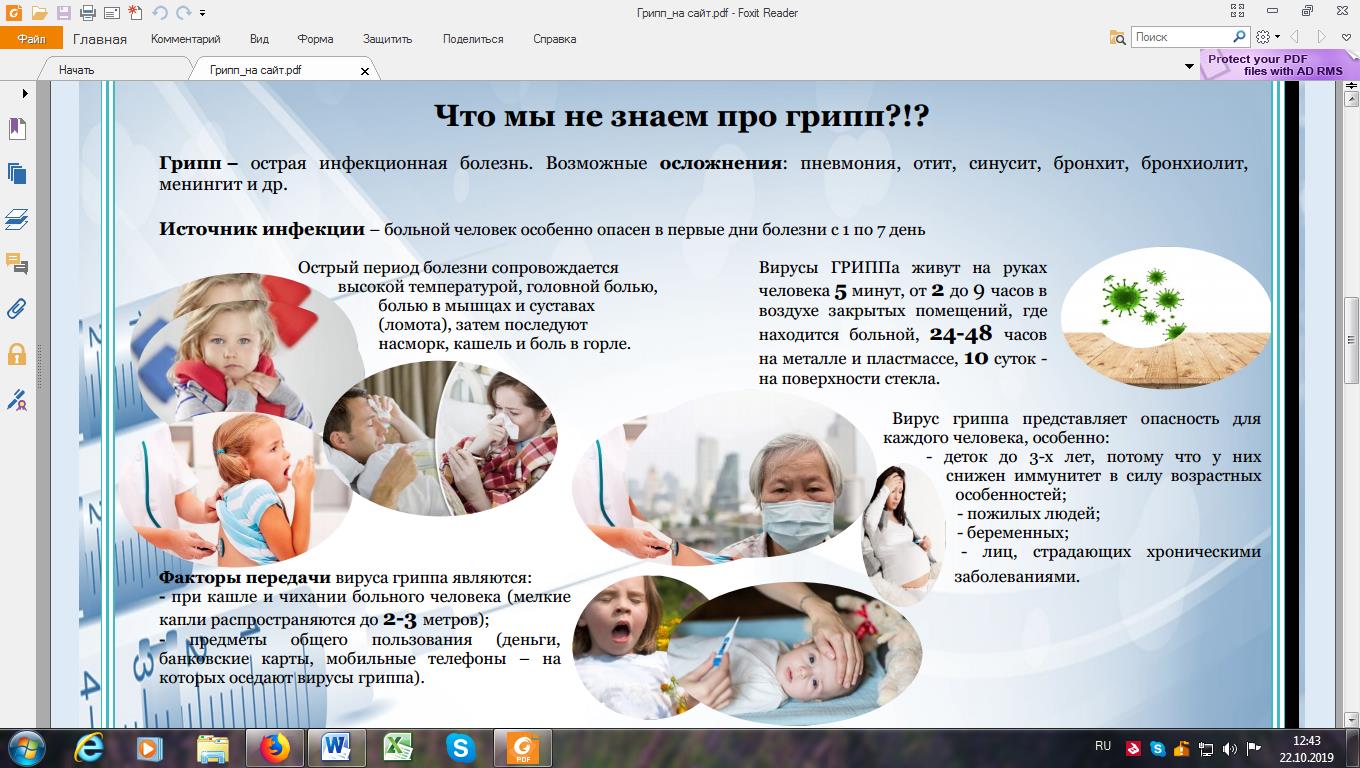
Task: Switch to the Начать tab
Action: click(x=76, y=70)
